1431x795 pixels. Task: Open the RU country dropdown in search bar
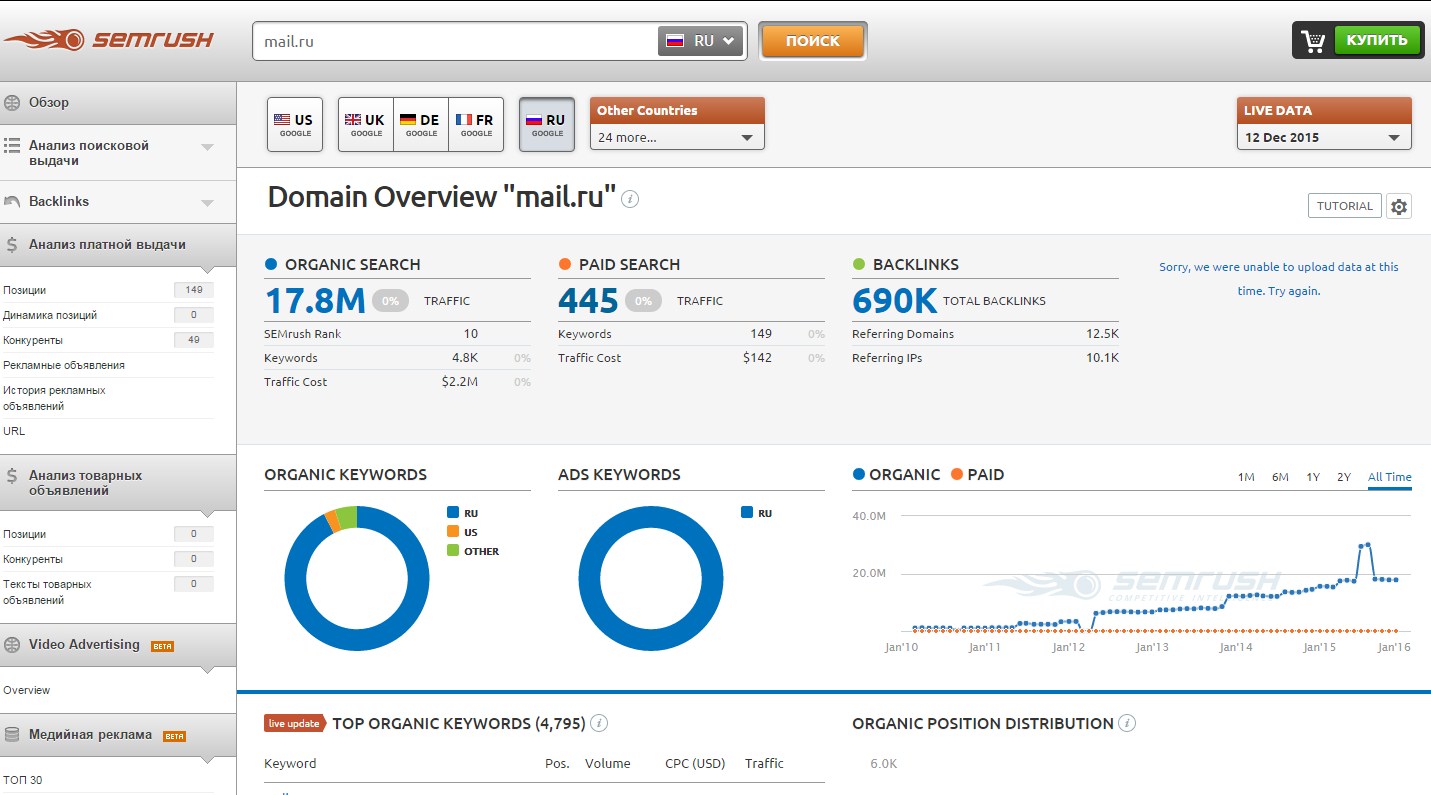pos(701,41)
